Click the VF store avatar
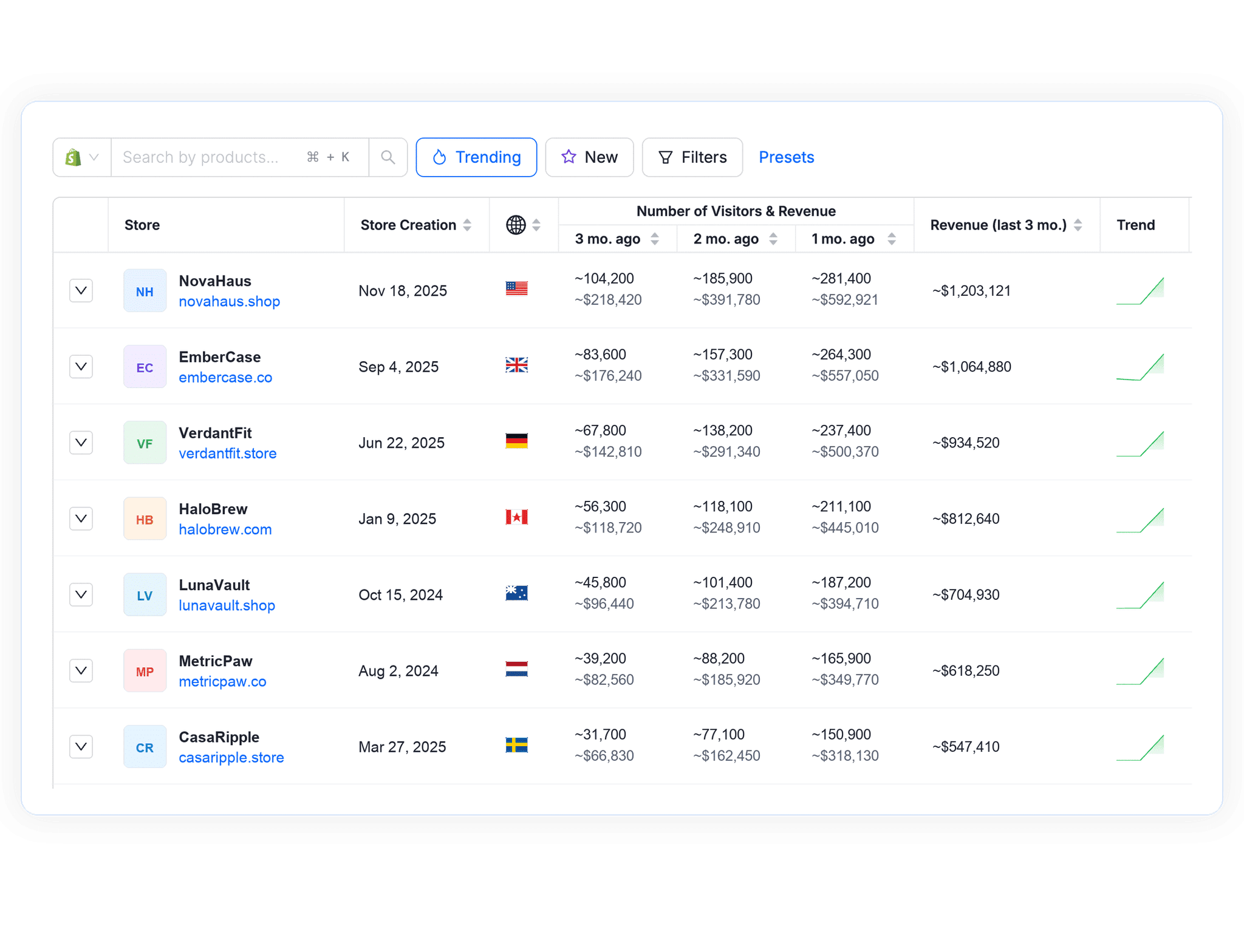Screen dimensions: 1244x952 click(x=145, y=443)
